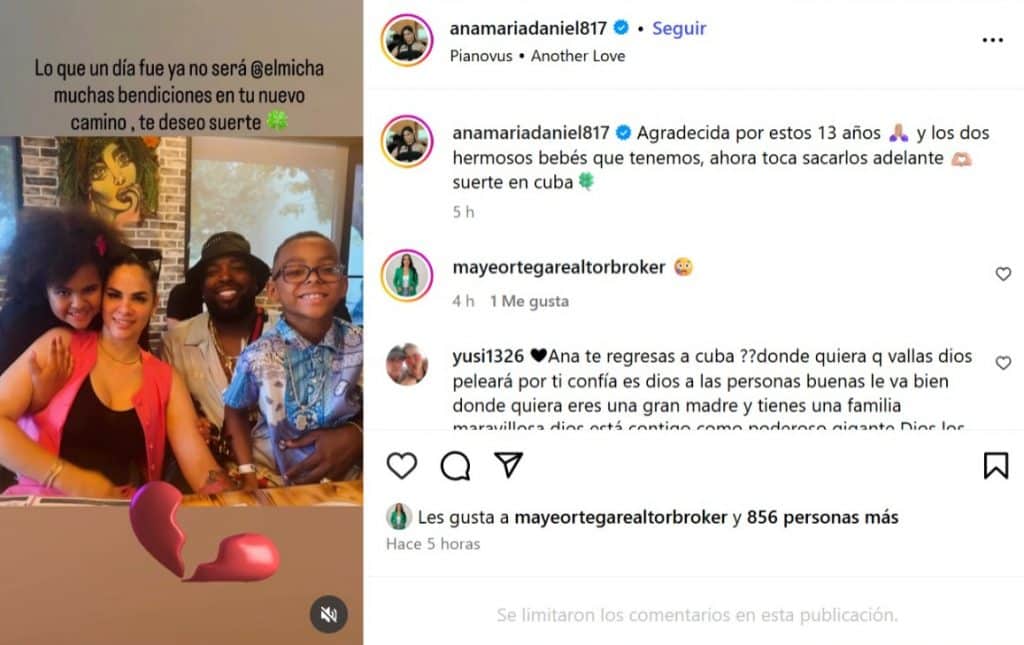Like mayeortegarealtorbroker's comment
The image size is (1024, 645).
[x=1003, y=274]
